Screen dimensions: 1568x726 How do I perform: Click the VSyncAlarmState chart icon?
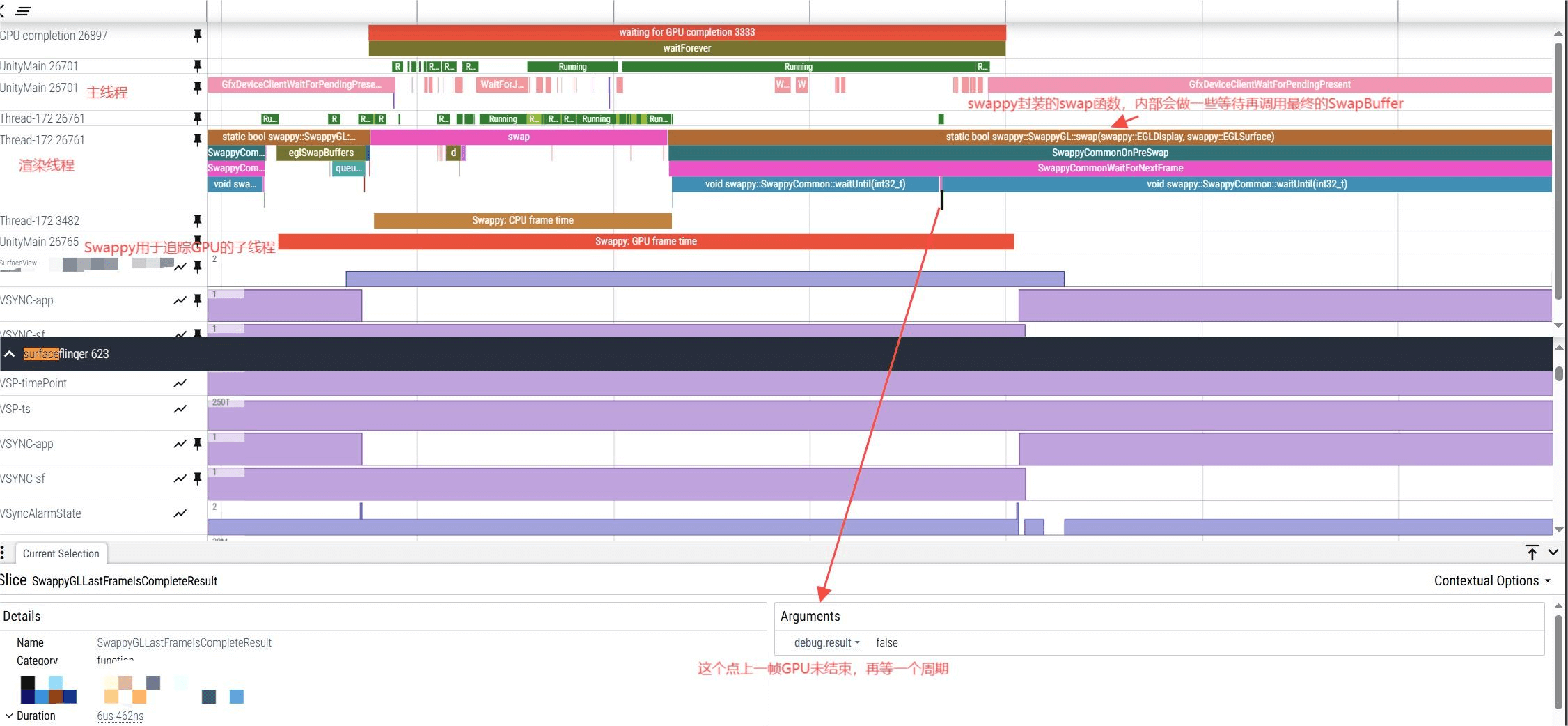(x=180, y=513)
